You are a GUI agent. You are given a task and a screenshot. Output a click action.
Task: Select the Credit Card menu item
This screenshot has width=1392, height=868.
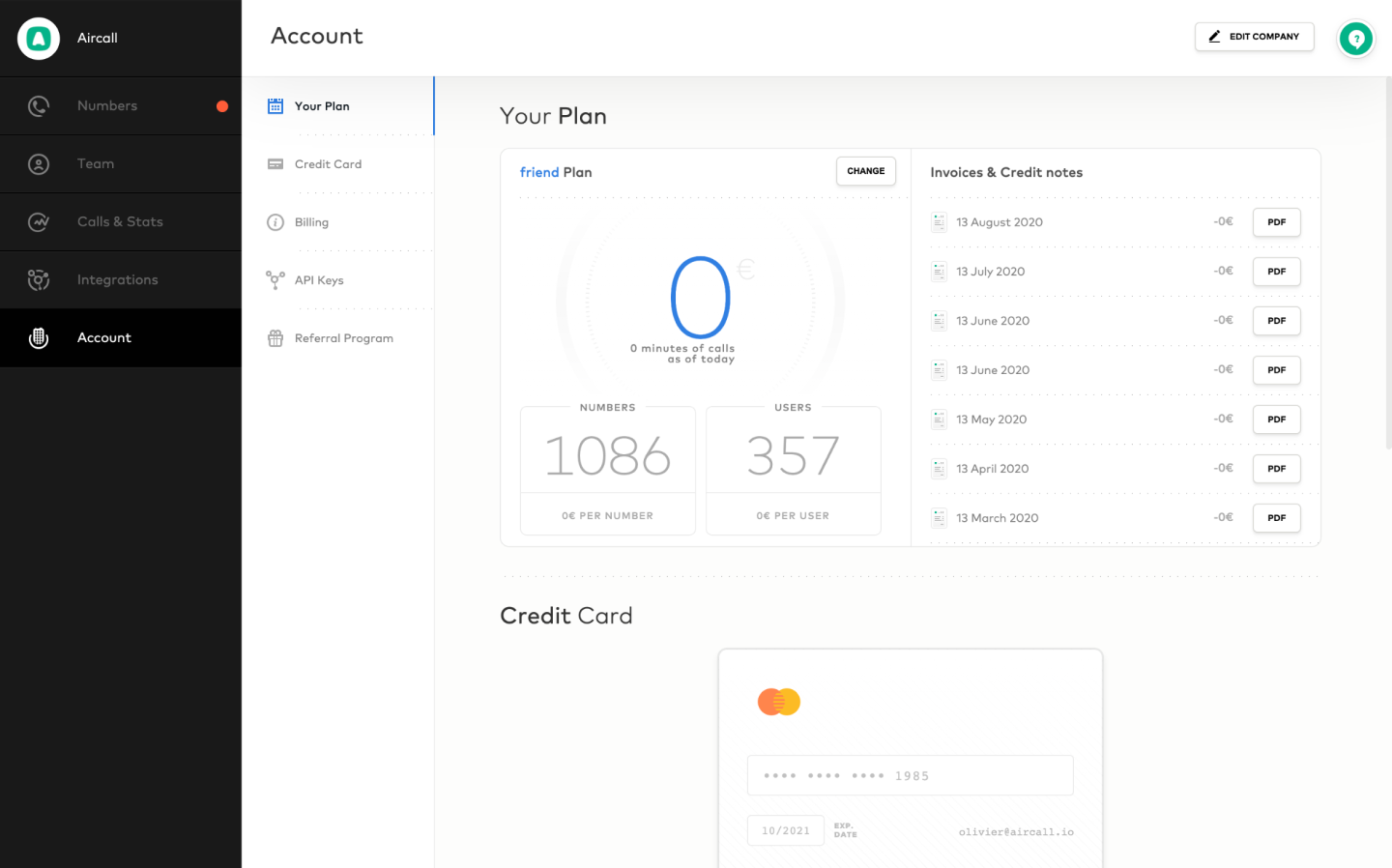point(328,163)
